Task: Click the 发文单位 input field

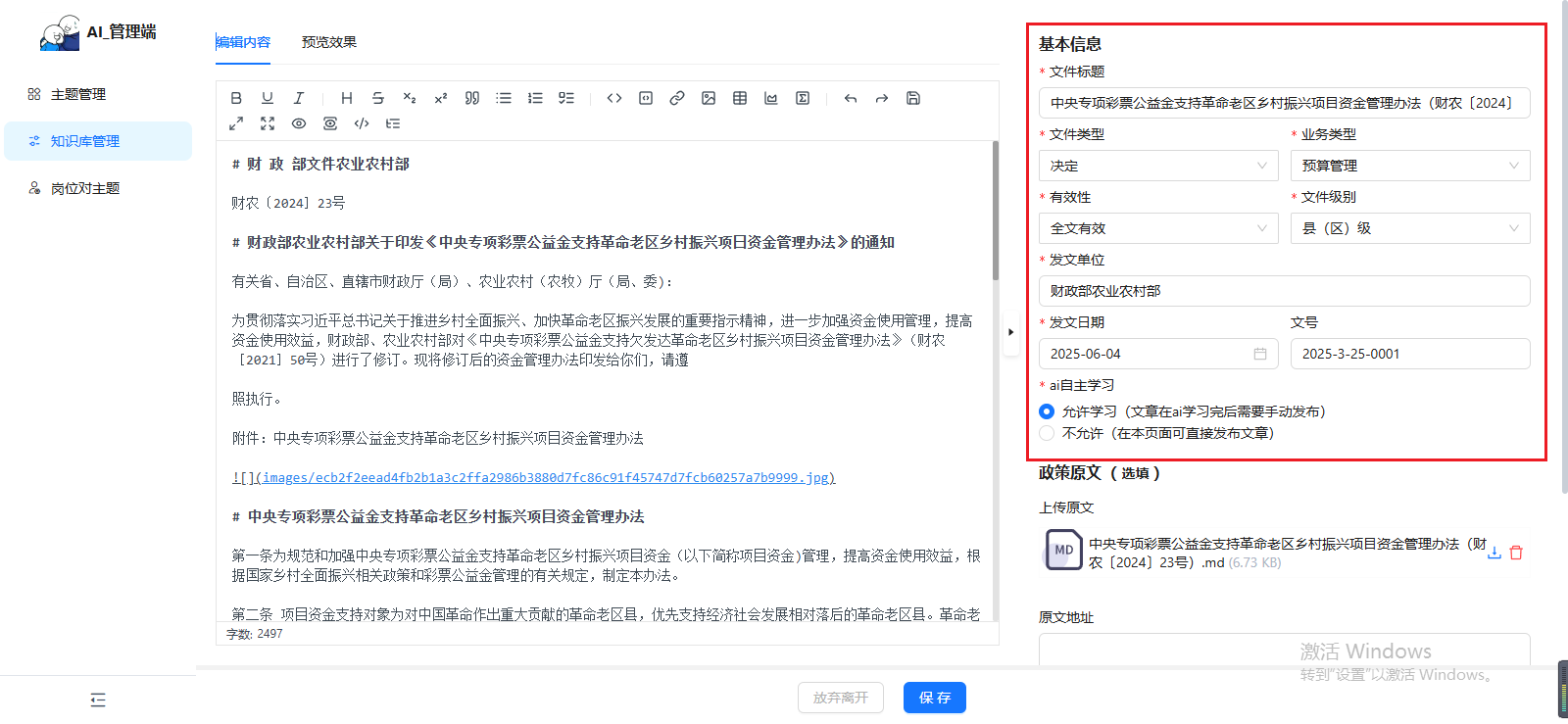Action: [x=1284, y=291]
